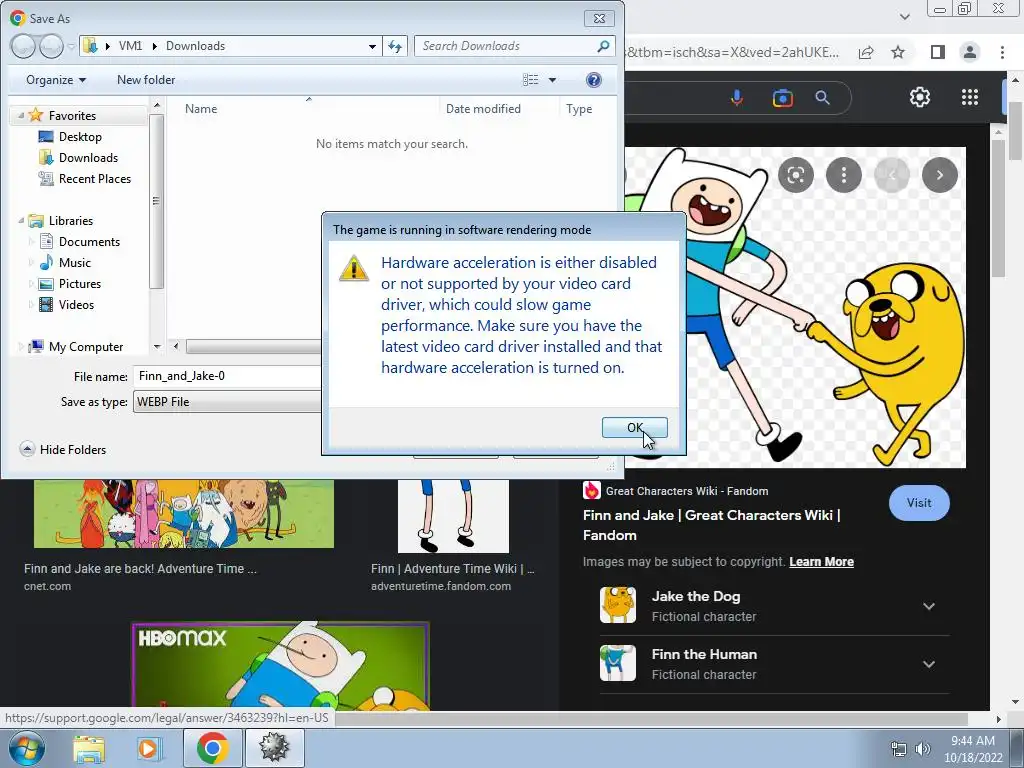Click the Visit button

919,503
